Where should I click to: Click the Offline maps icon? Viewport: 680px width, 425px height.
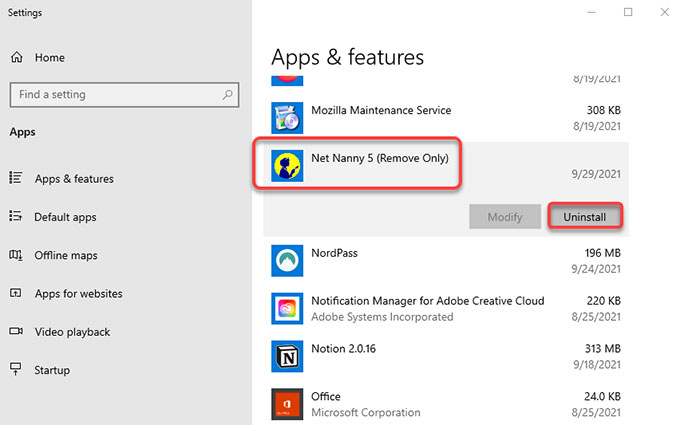click(16, 255)
